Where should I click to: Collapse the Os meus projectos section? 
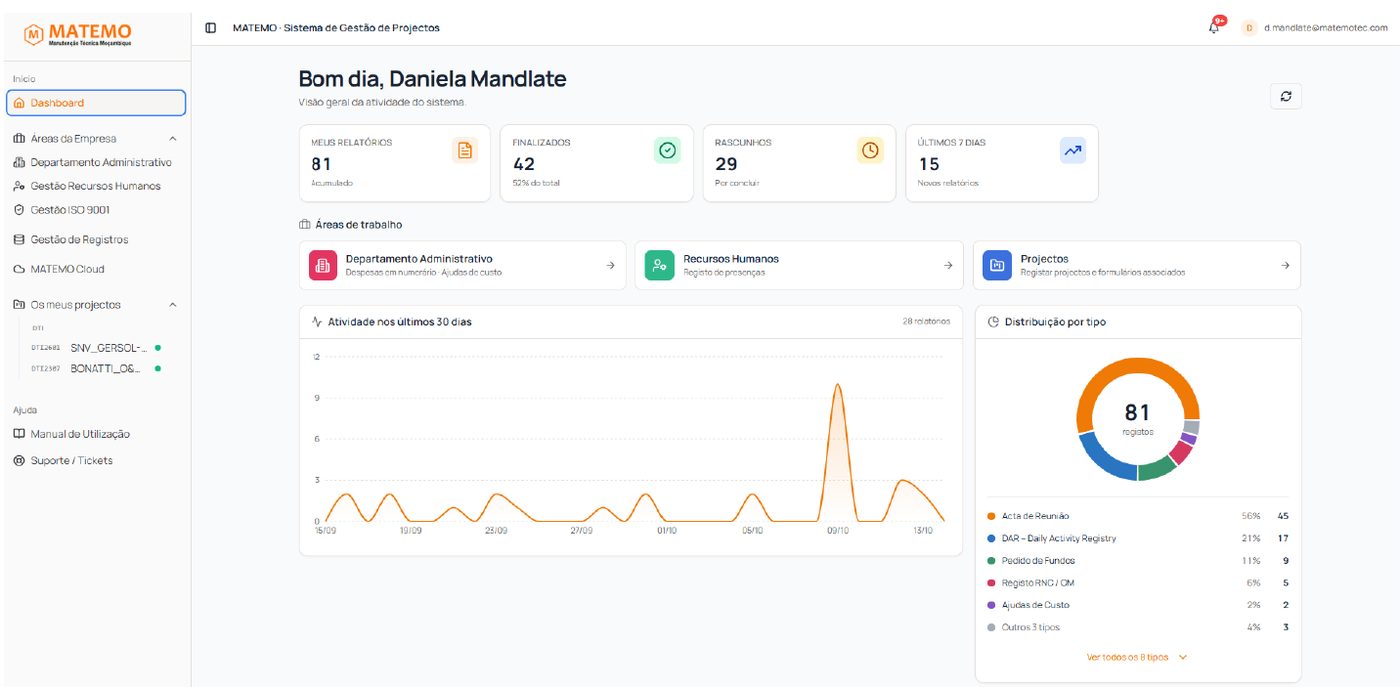click(172, 305)
